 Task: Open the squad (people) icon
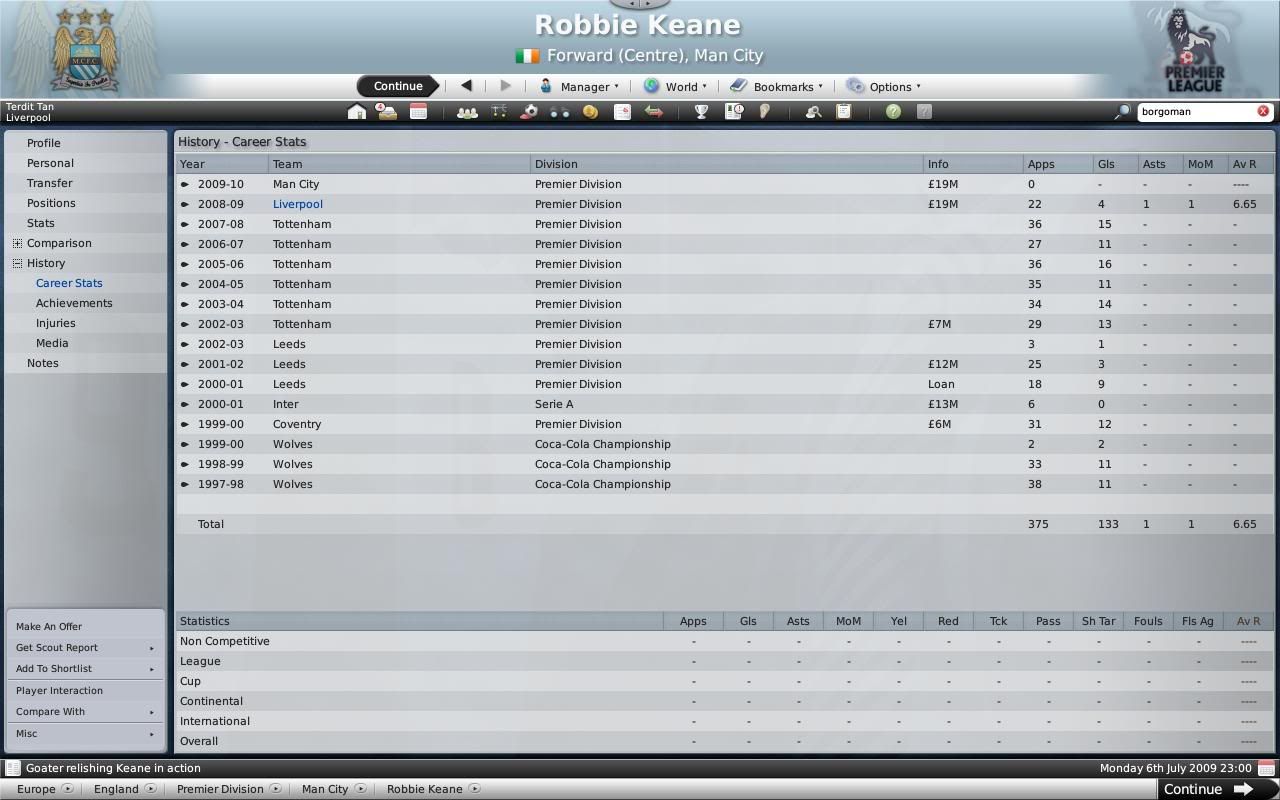tap(467, 112)
